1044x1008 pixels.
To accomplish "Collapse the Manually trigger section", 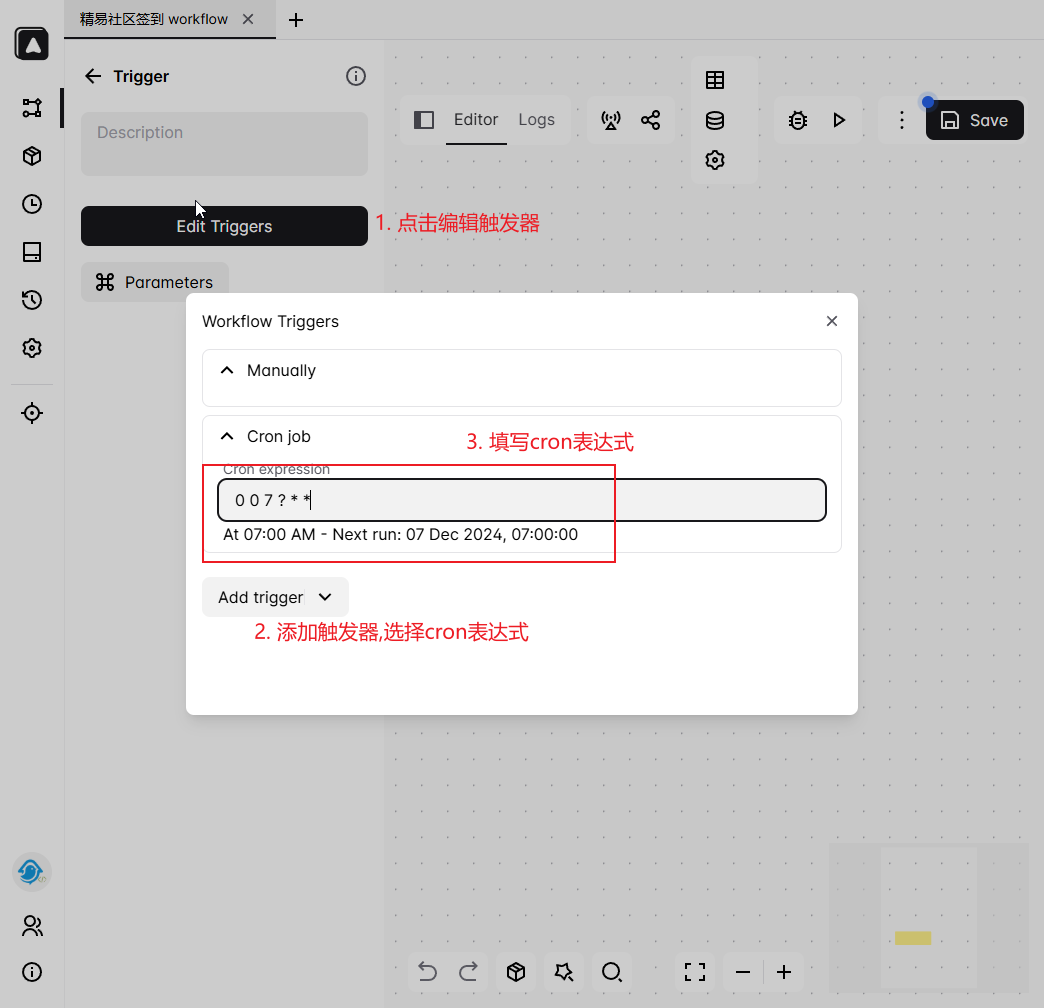I will point(228,370).
